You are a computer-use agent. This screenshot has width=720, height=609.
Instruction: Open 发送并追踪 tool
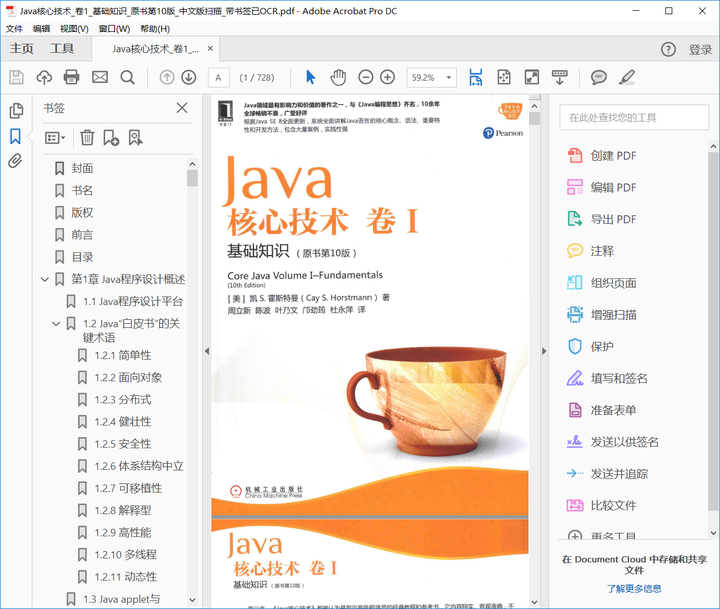click(x=607, y=474)
